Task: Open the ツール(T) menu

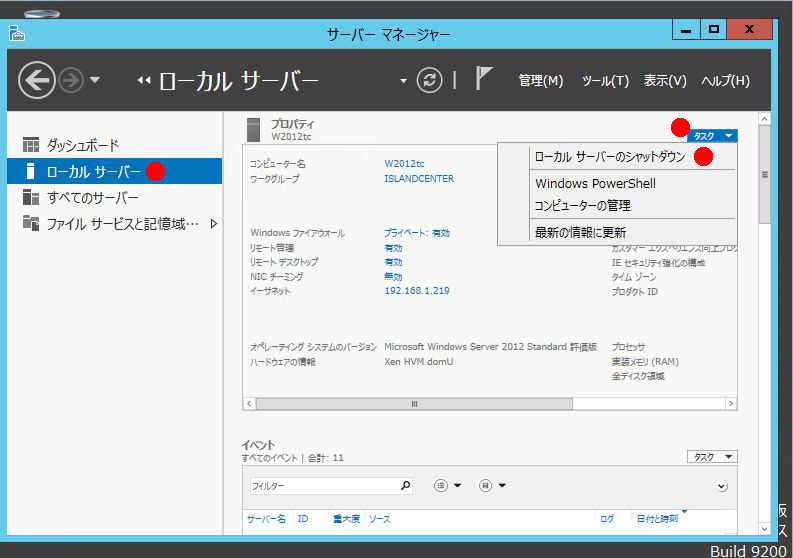Action: (605, 80)
